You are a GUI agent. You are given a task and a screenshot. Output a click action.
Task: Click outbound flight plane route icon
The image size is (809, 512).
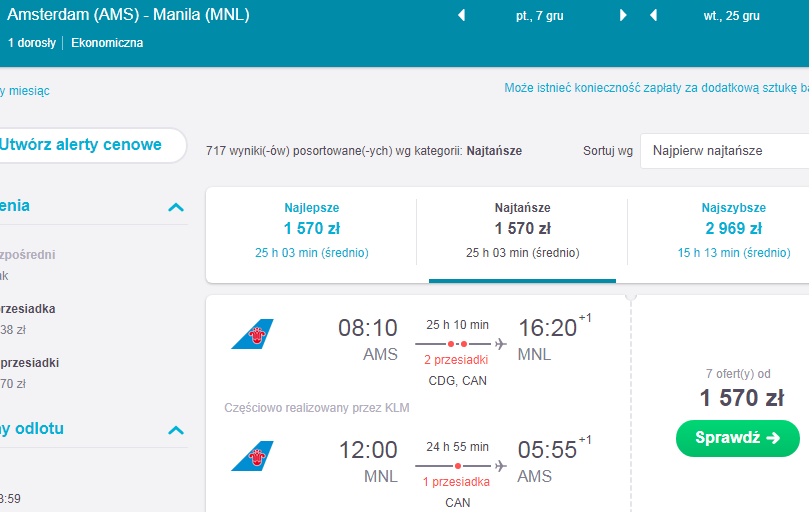(500, 344)
